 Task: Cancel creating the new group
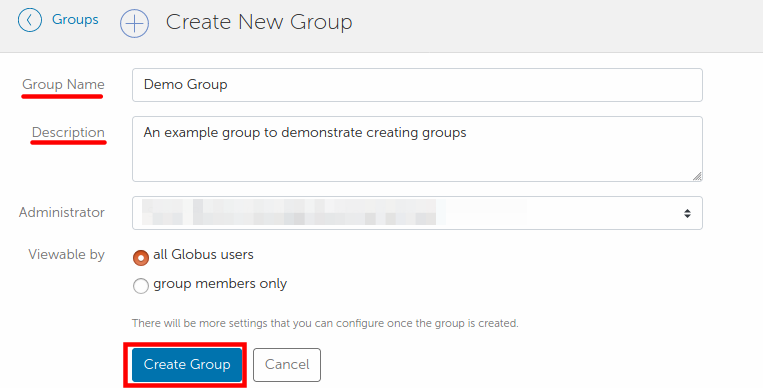pyautogui.click(x=287, y=365)
